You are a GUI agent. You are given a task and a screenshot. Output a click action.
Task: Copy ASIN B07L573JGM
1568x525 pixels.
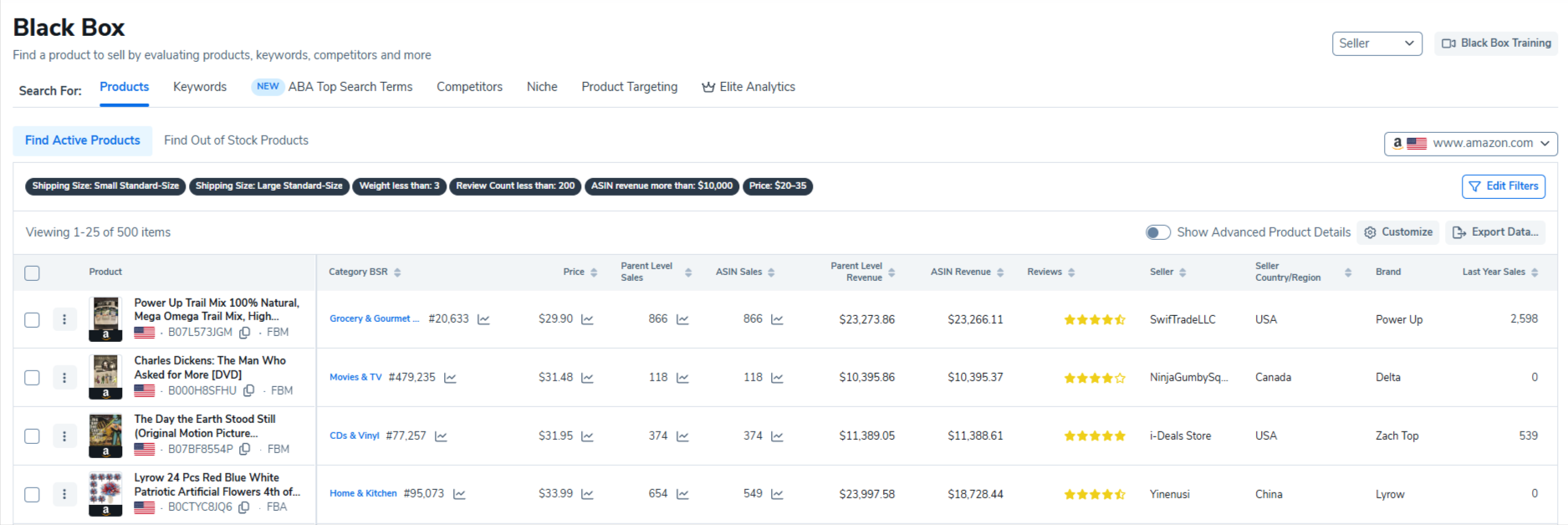(x=244, y=333)
